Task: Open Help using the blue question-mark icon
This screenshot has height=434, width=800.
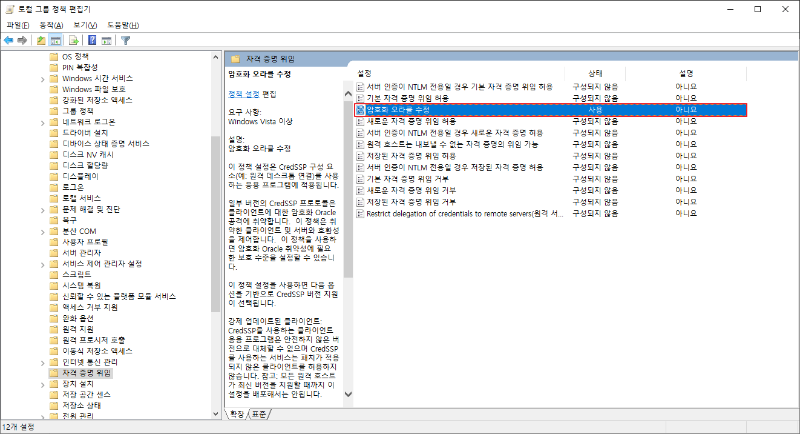Action: pos(91,40)
